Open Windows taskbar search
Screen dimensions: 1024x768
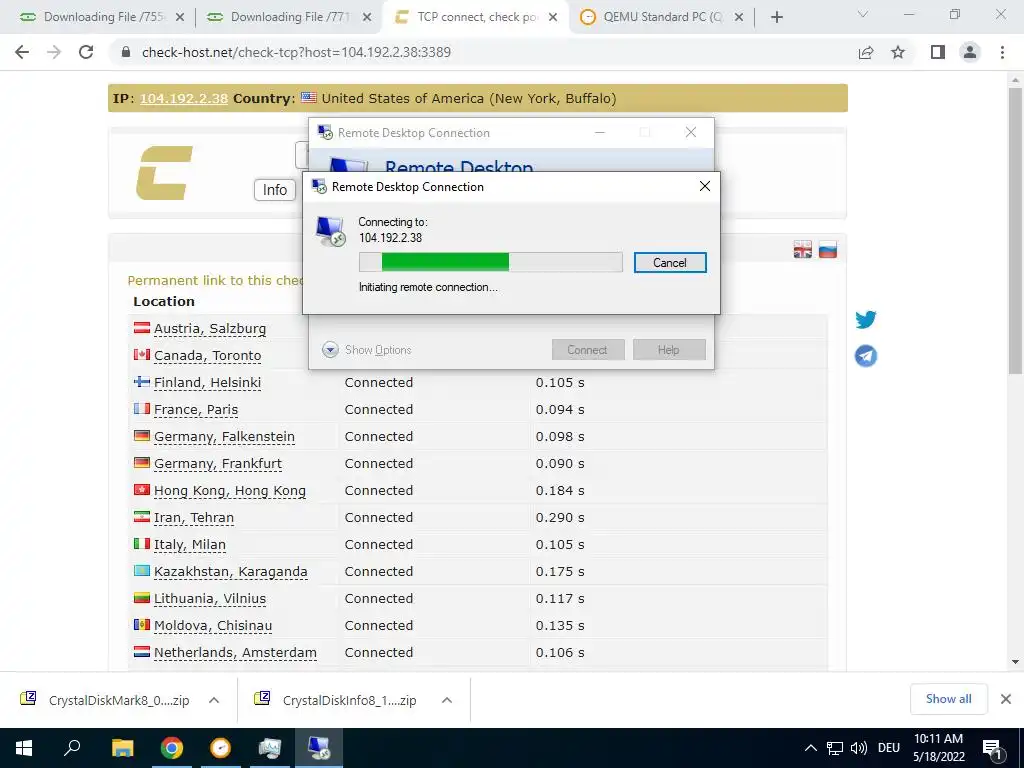pos(72,748)
